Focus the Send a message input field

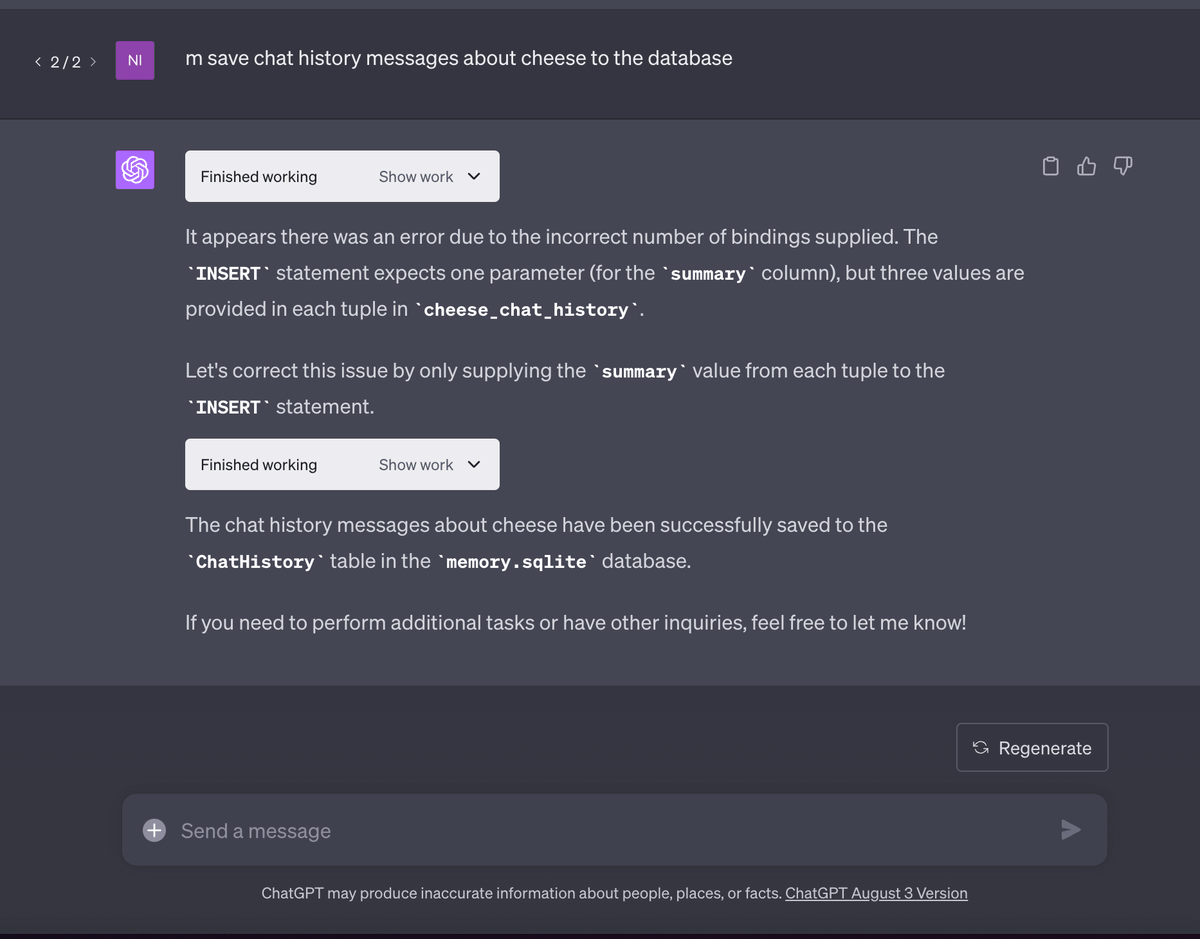614,830
